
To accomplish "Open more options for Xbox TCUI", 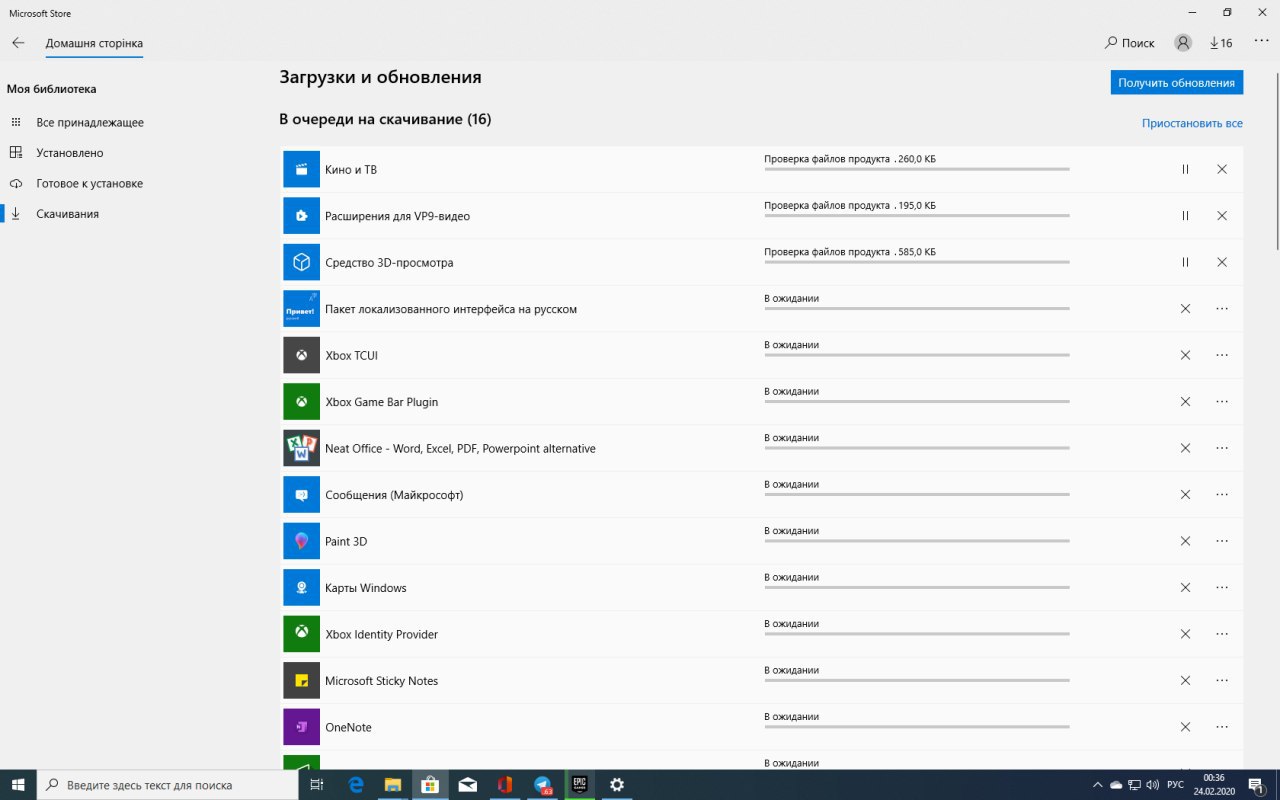I will click(1222, 355).
